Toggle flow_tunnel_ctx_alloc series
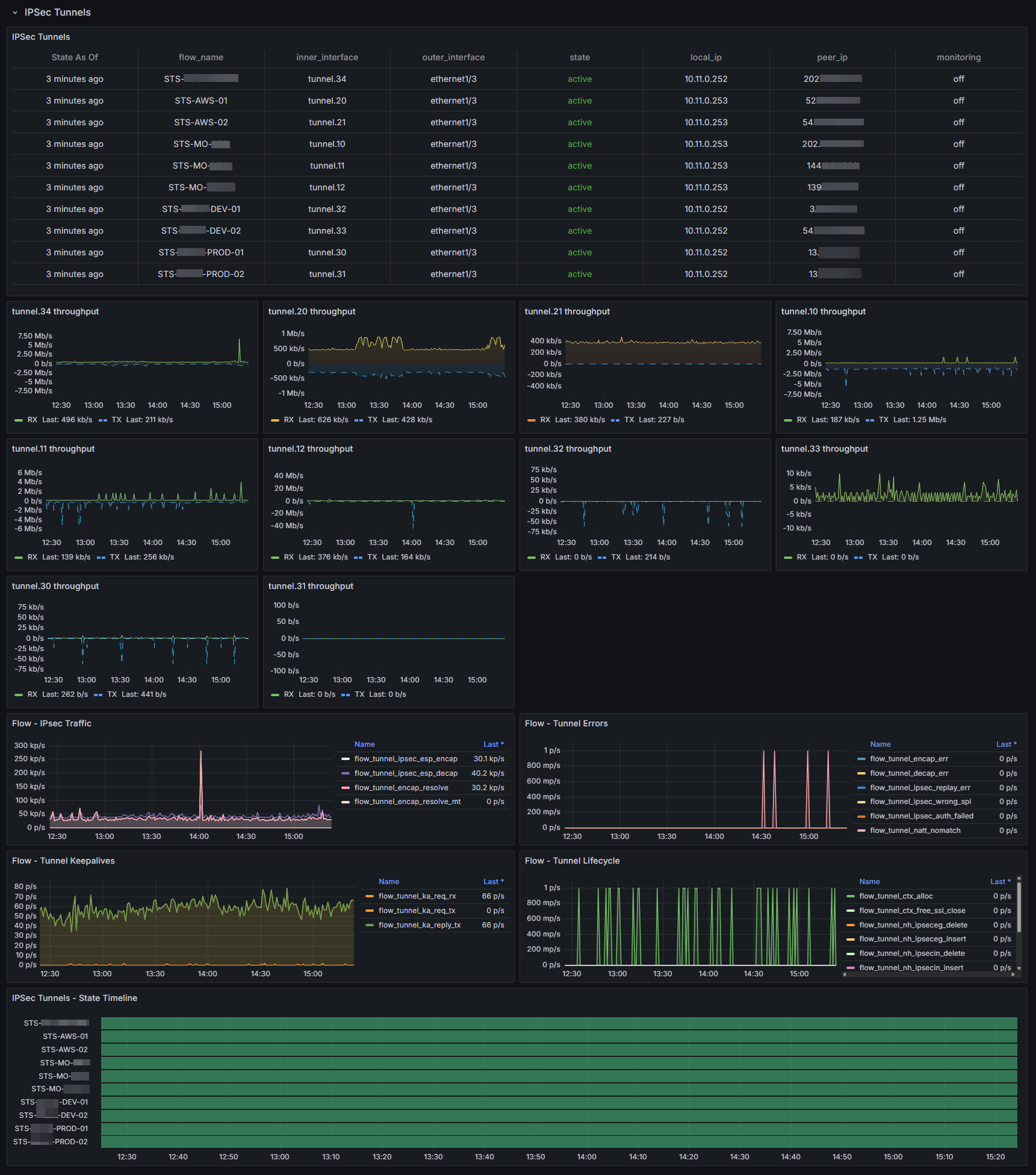 (896, 896)
